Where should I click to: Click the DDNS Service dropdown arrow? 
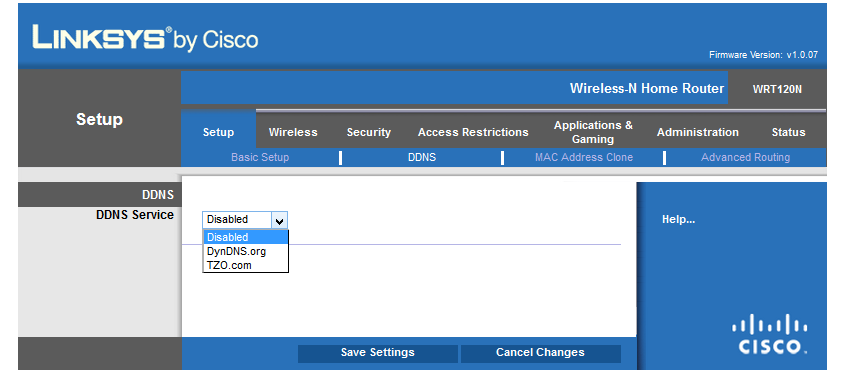(x=279, y=220)
